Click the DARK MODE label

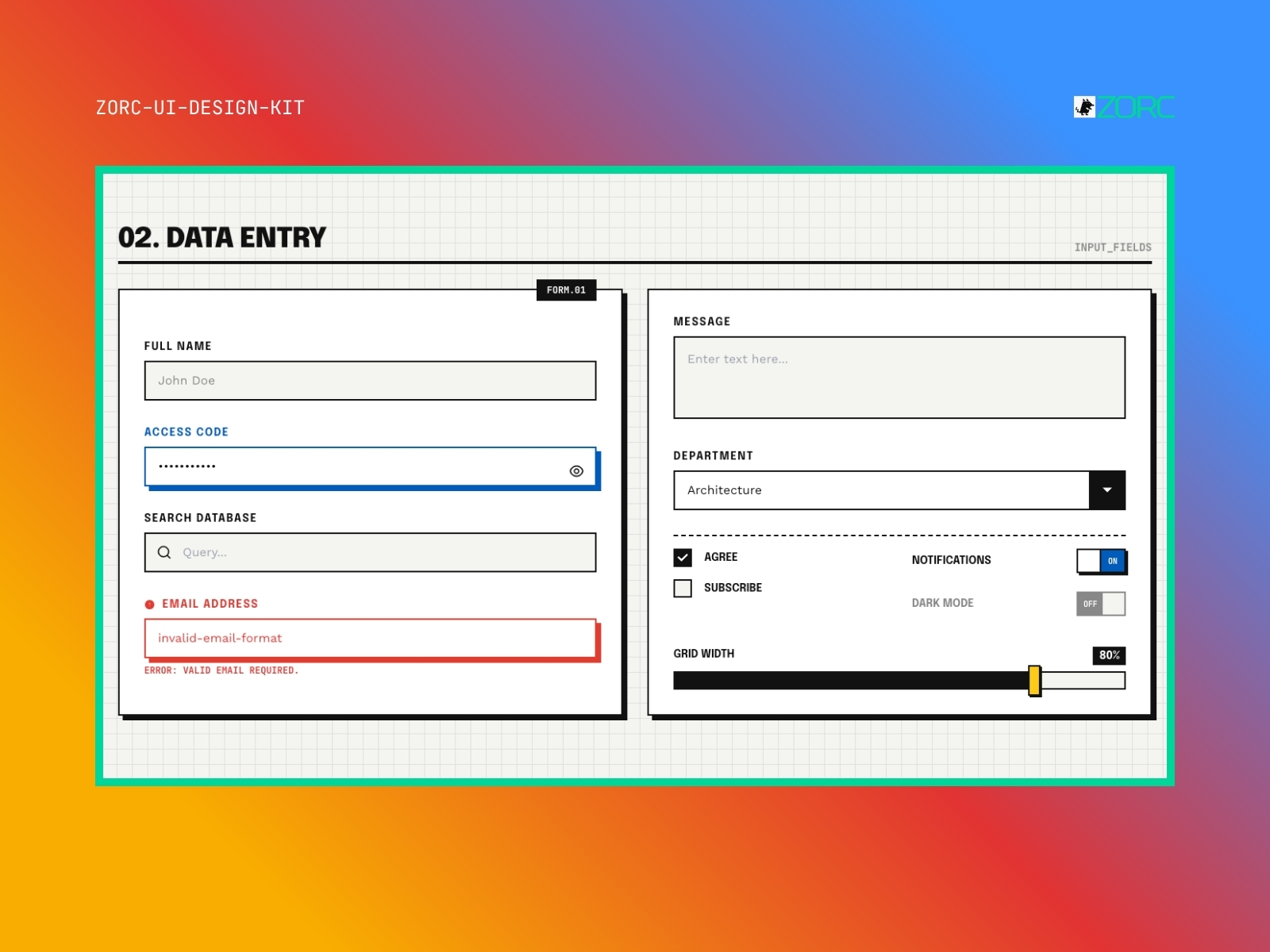click(x=942, y=603)
